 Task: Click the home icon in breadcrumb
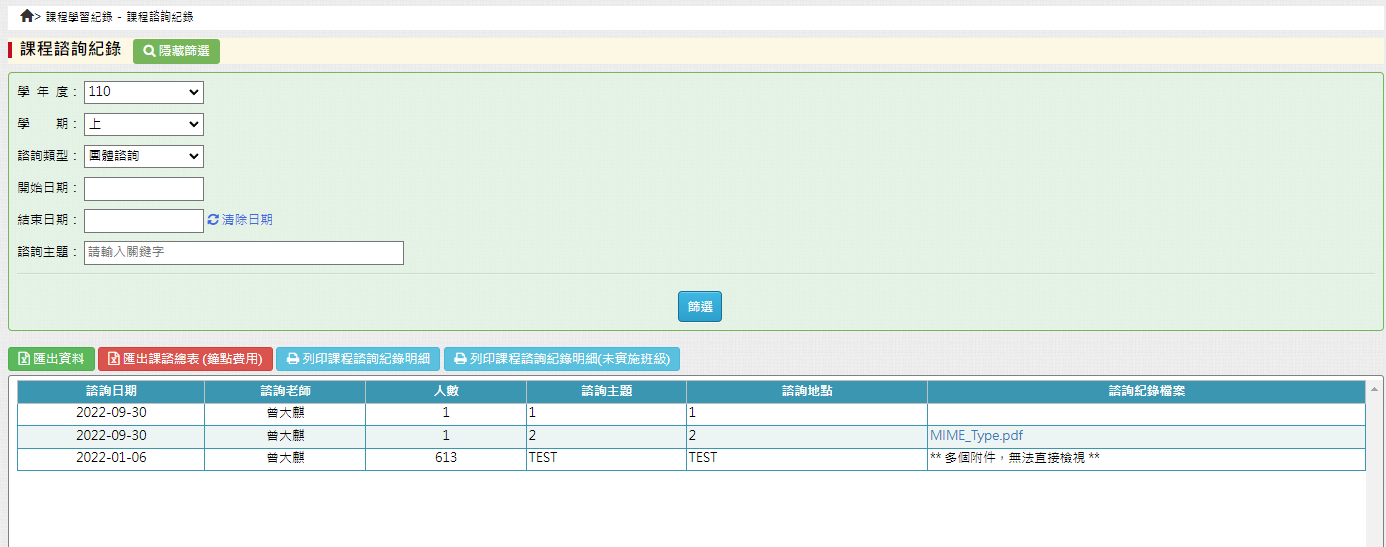pos(26,16)
